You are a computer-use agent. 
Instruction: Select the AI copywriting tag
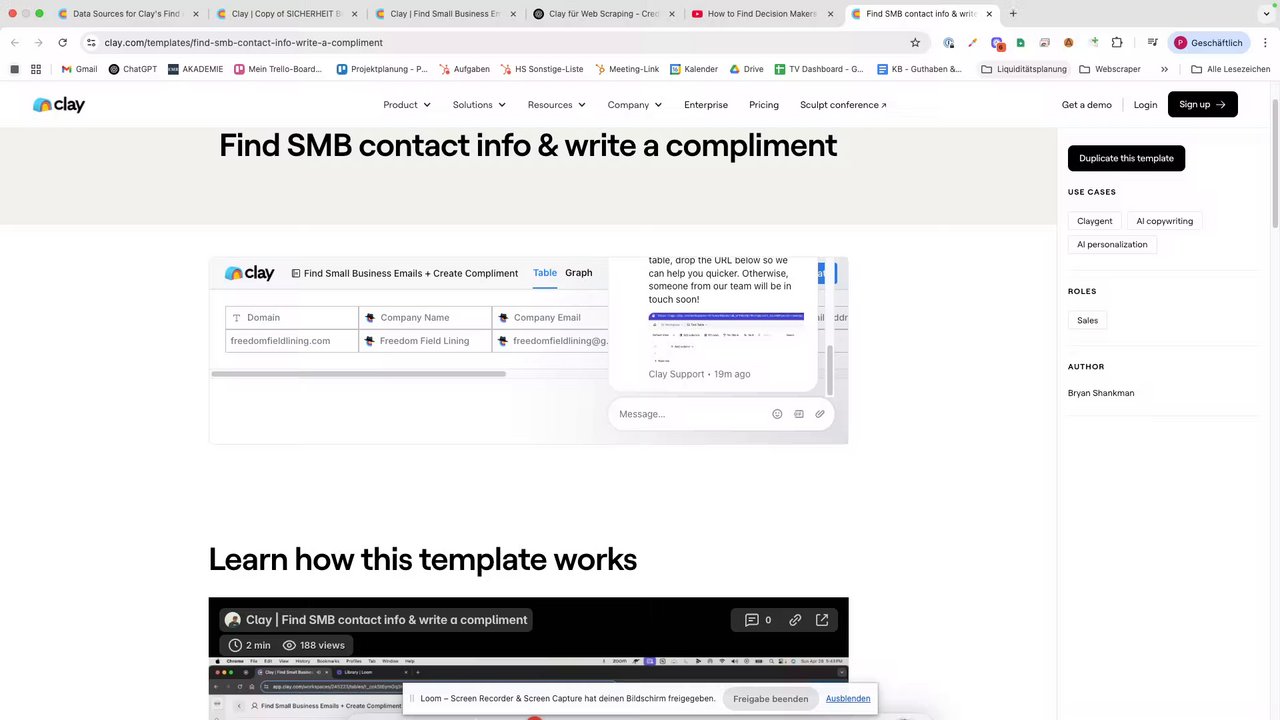[x=1164, y=221]
